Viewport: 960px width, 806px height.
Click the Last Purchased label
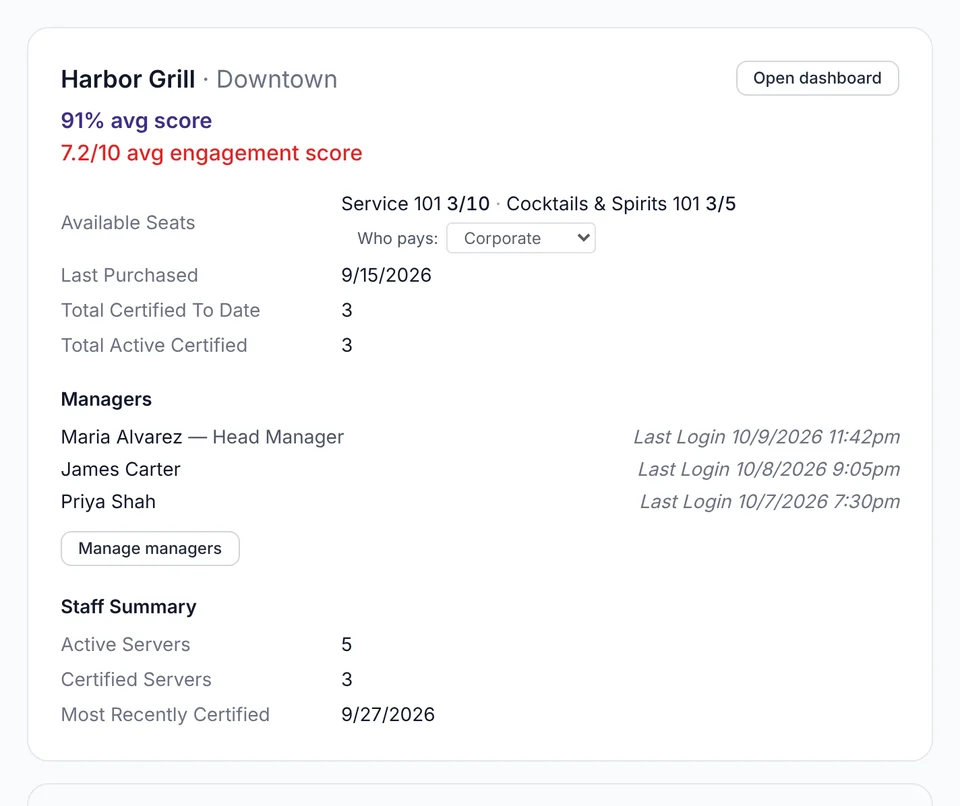pos(129,275)
